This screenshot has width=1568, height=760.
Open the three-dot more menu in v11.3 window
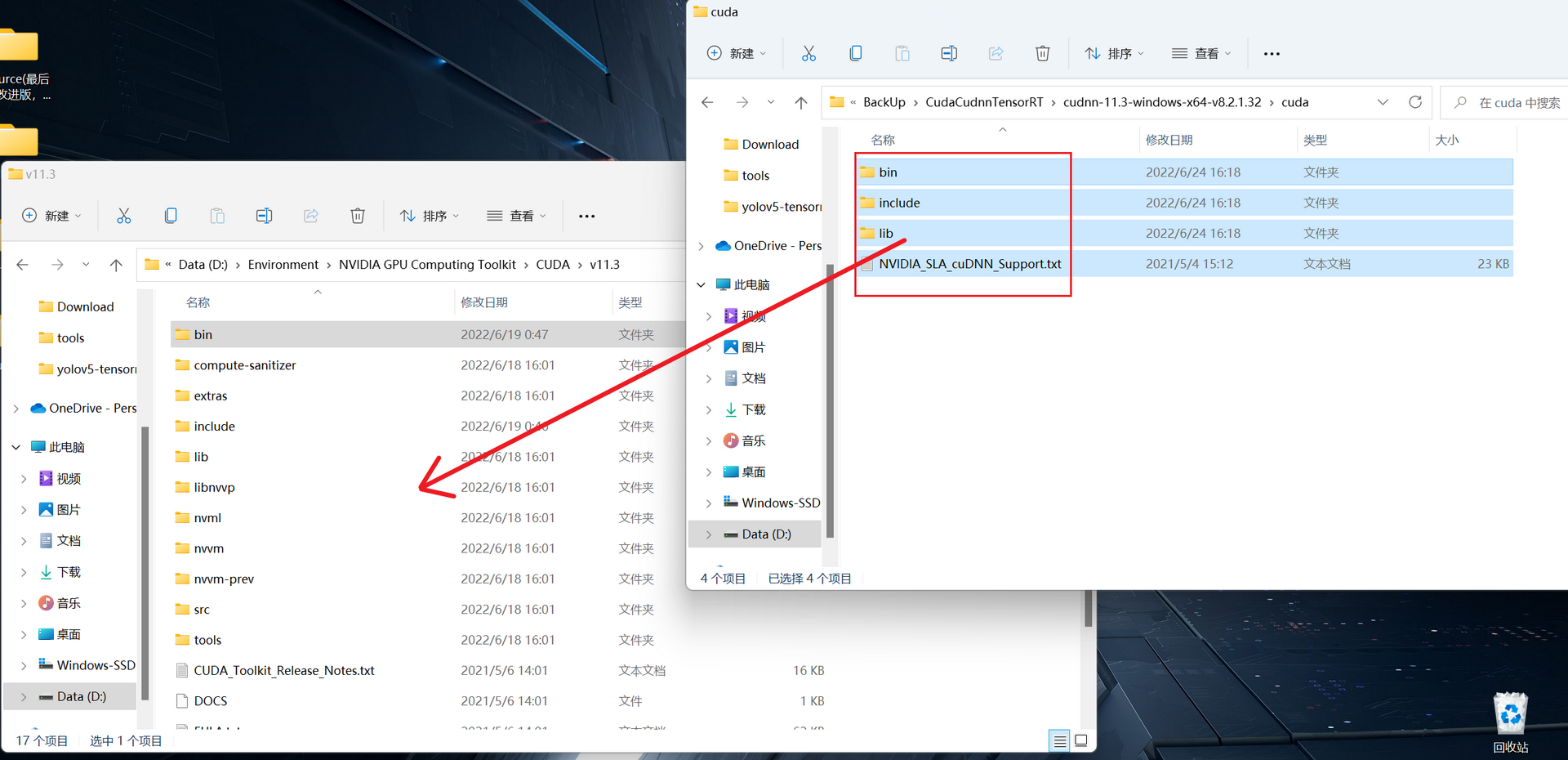pyautogui.click(x=586, y=217)
